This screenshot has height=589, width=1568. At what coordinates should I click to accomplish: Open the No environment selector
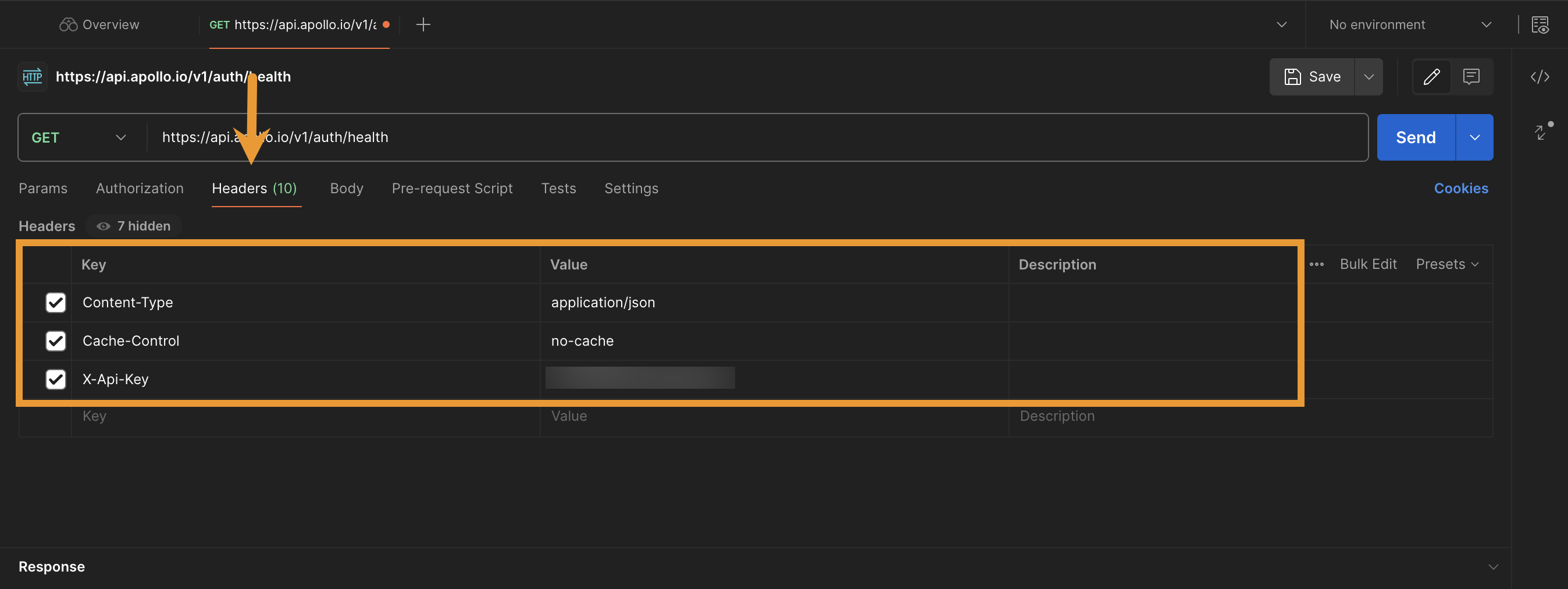(x=1410, y=24)
